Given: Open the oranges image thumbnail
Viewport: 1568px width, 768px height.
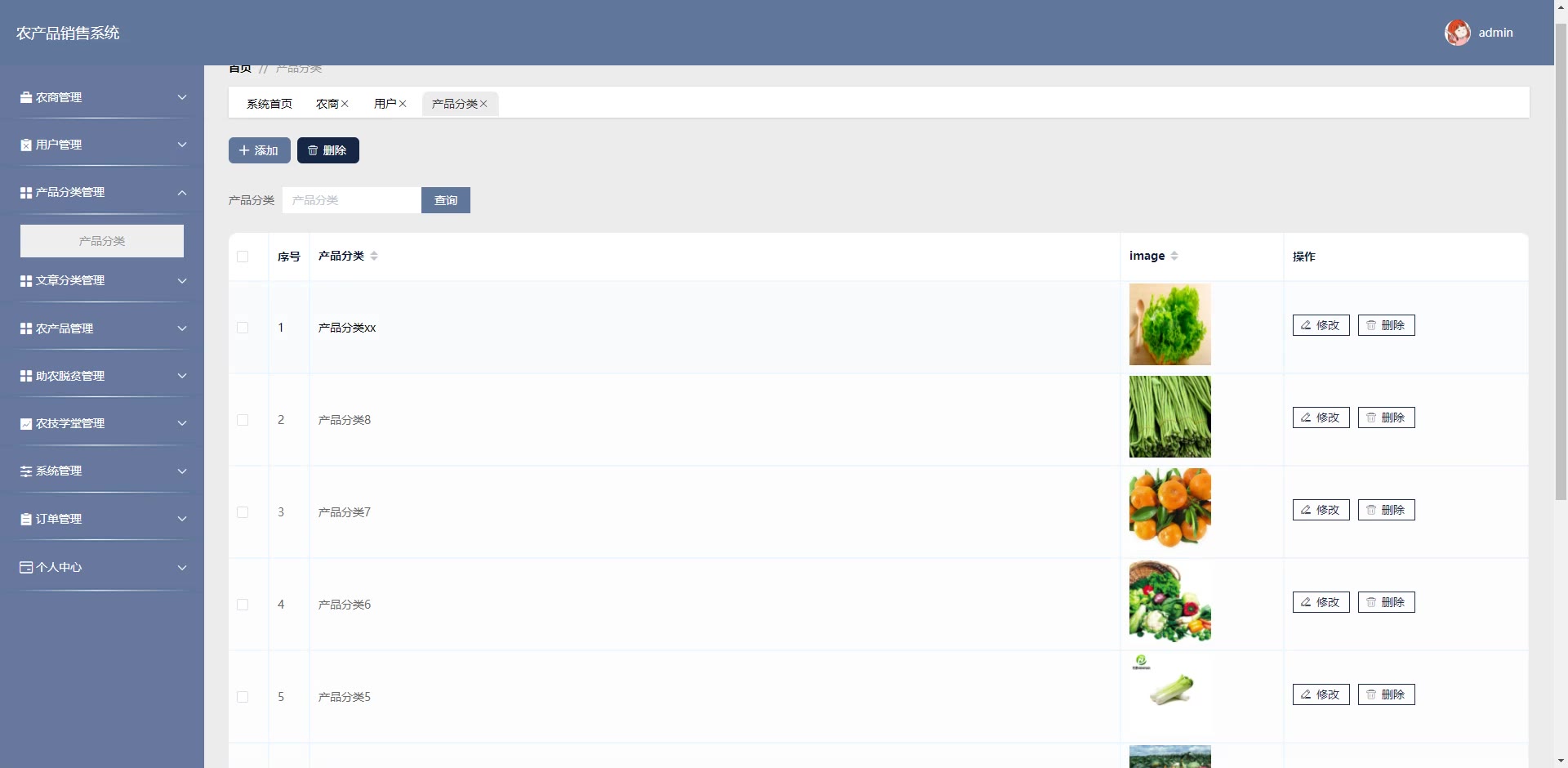Looking at the screenshot, I should (1170, 509).
